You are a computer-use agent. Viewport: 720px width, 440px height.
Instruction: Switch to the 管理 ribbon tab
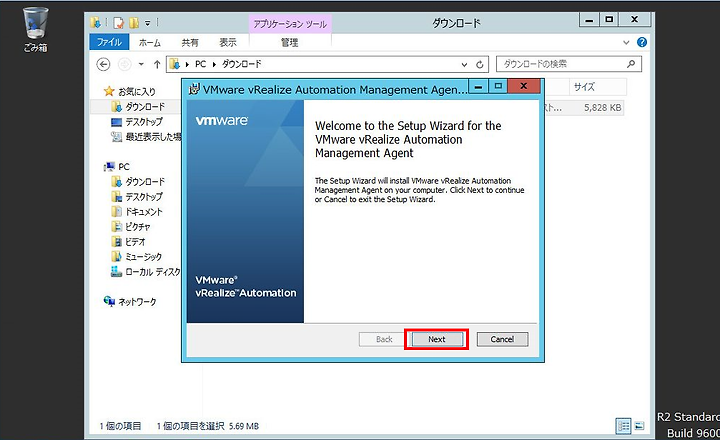coord(290,43)
